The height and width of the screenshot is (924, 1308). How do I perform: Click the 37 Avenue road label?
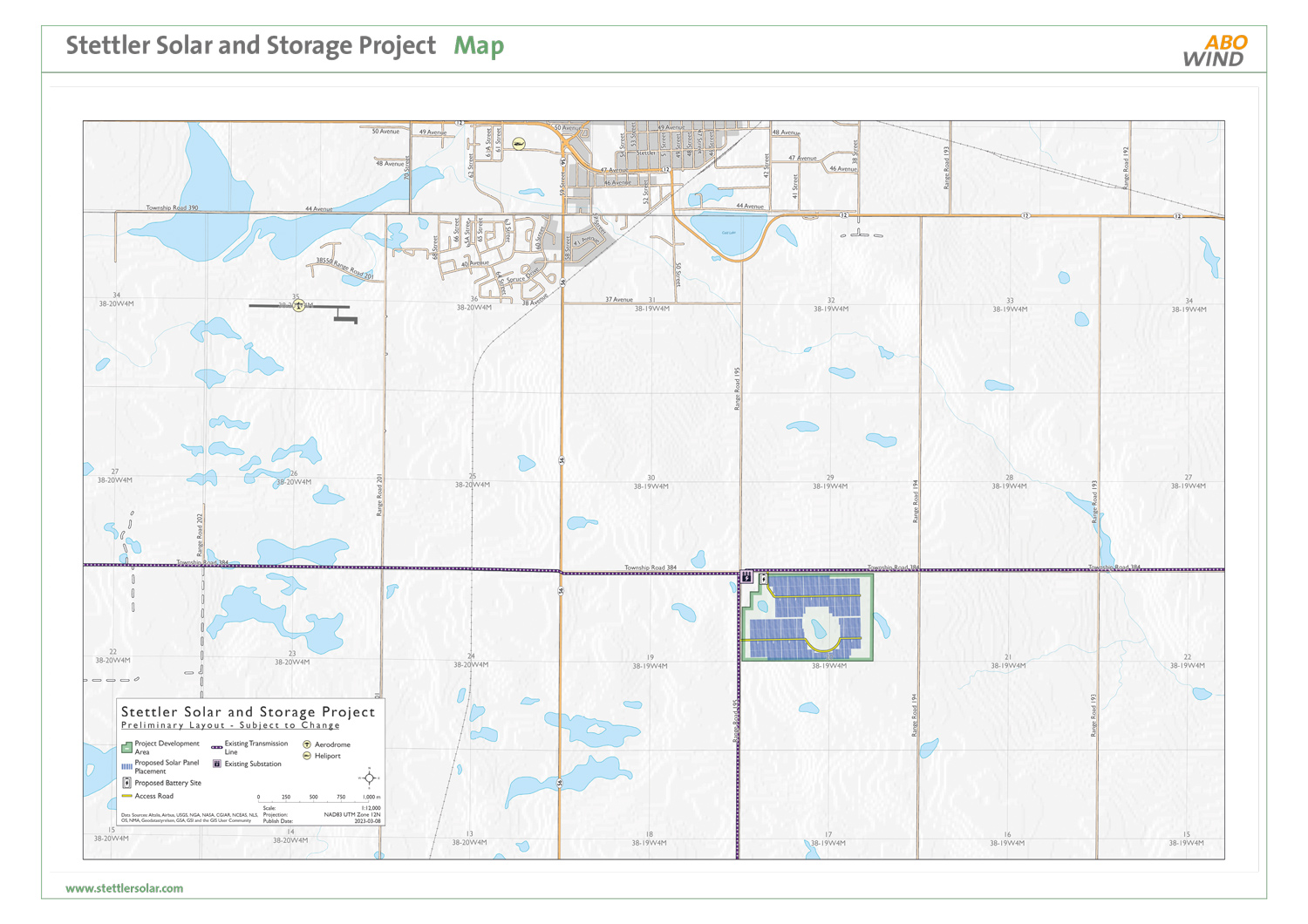619,299
